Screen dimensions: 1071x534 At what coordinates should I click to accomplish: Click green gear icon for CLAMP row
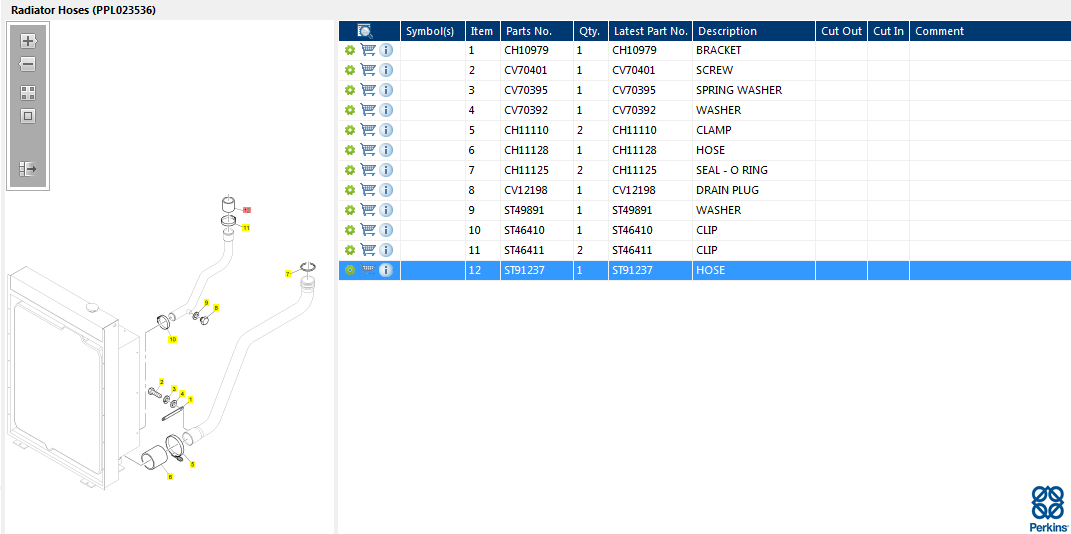pos(350,130)
